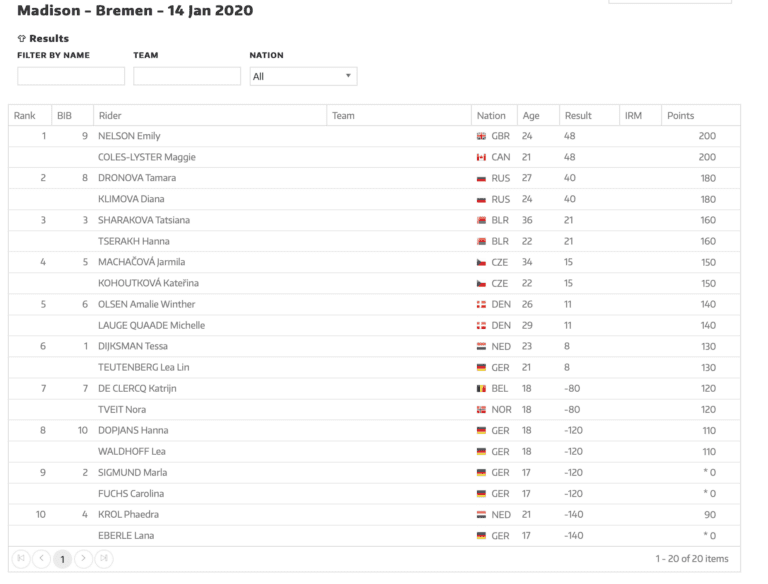Click the Filter by Name text field

point(71,76)
